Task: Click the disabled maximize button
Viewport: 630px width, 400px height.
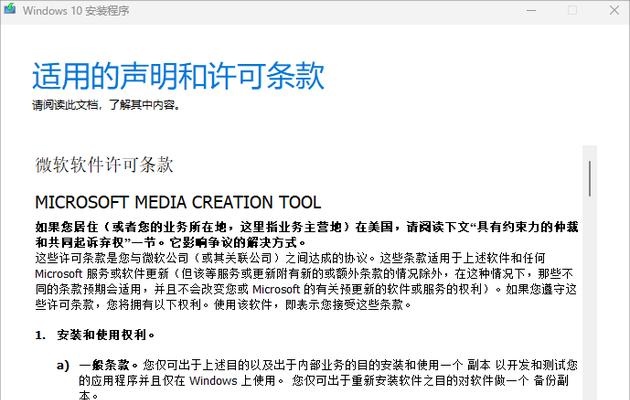Action: [x=573, y=10]
